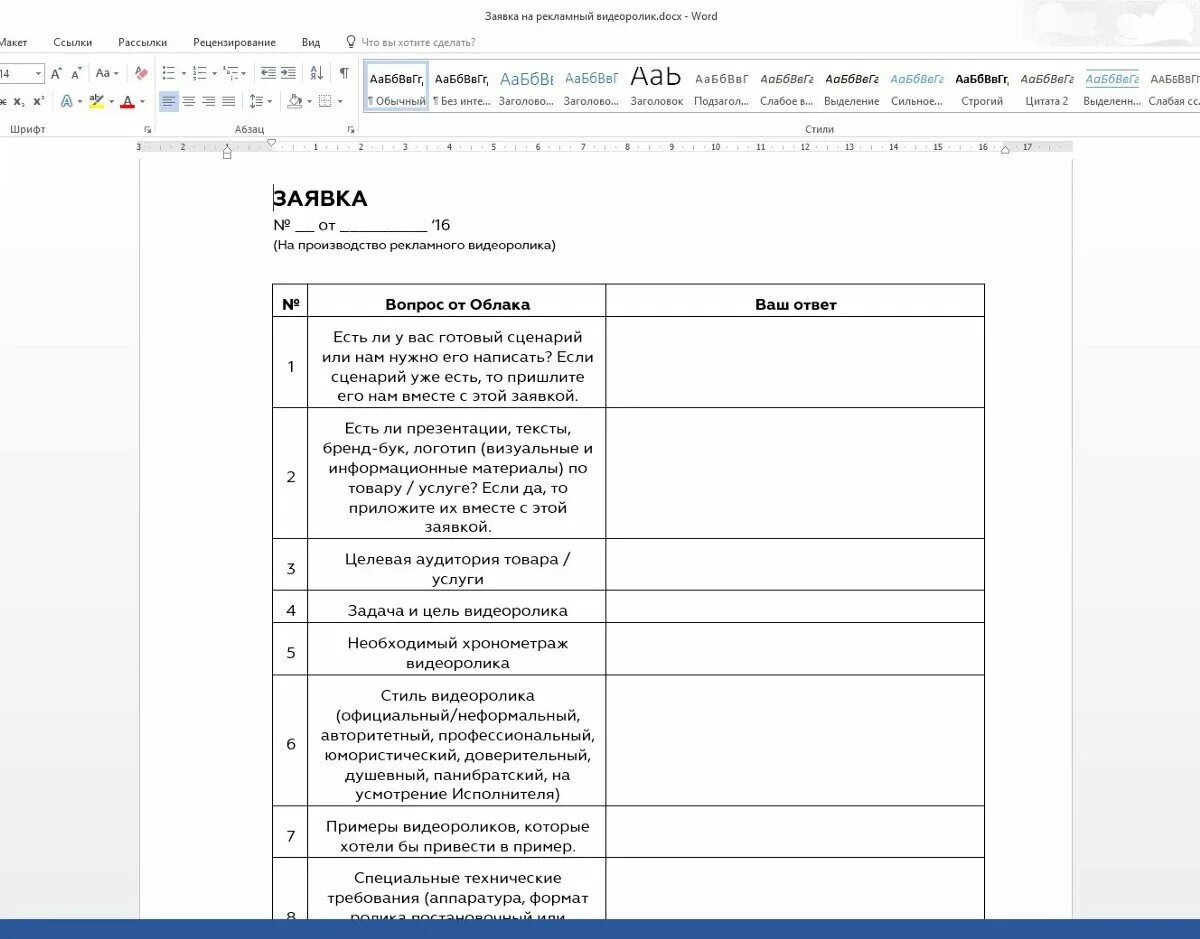Decrease paragraph indent
Screen dimensions: 1200x939
pos(267,73)
